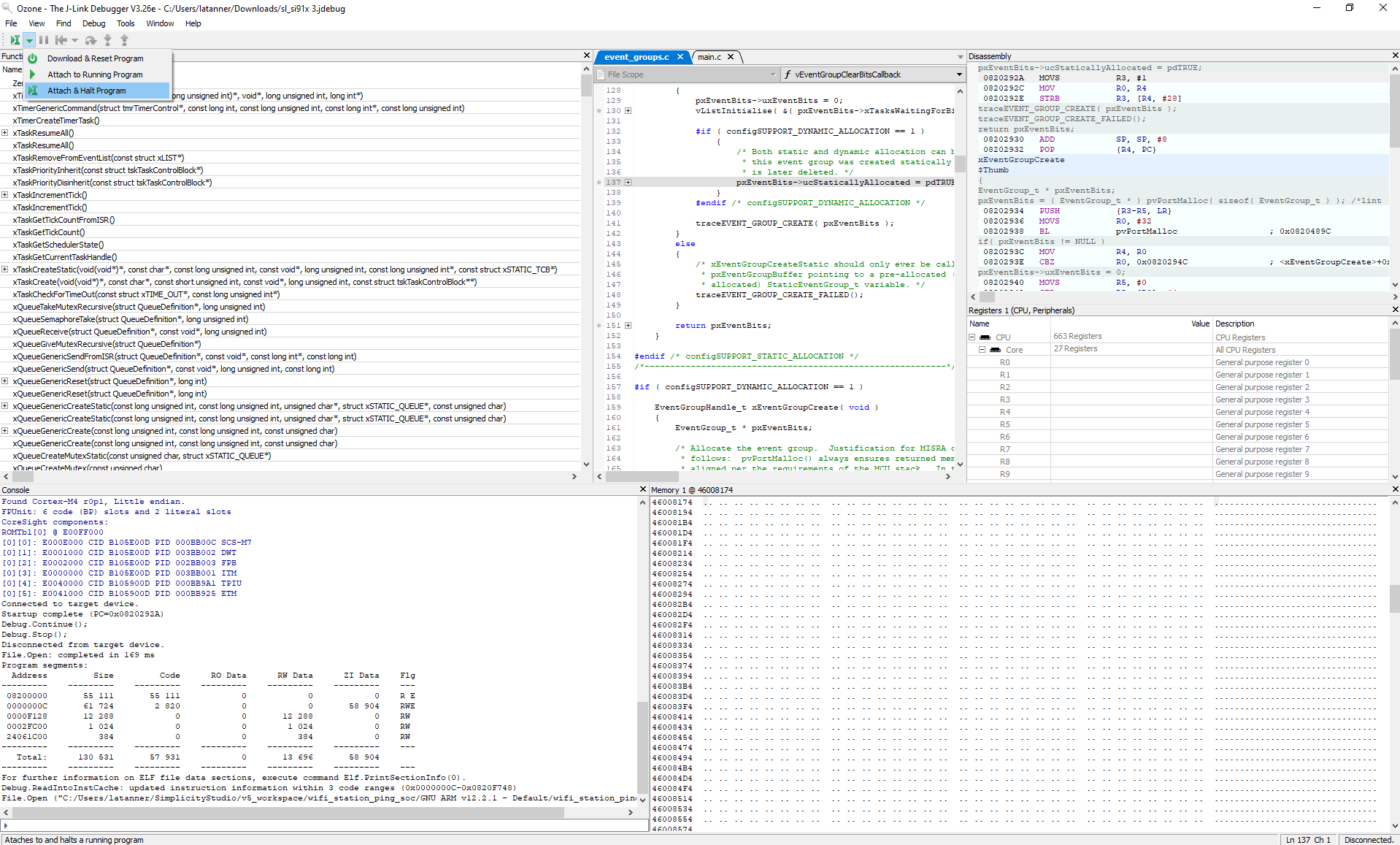1400x845 pixels.
Task: Collapse the code fold at line 130
Action: coord(628,110)
